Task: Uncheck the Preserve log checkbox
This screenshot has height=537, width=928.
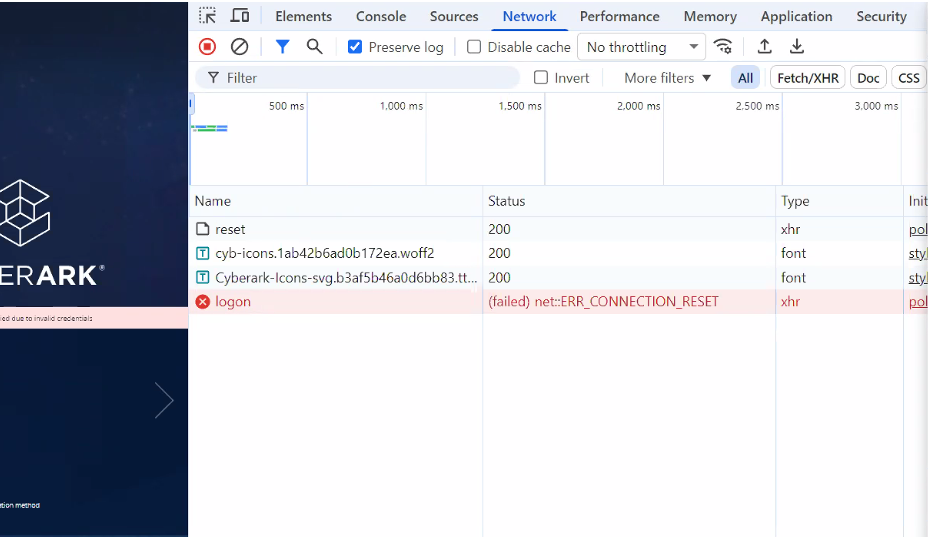Action: tap(355, 47)
